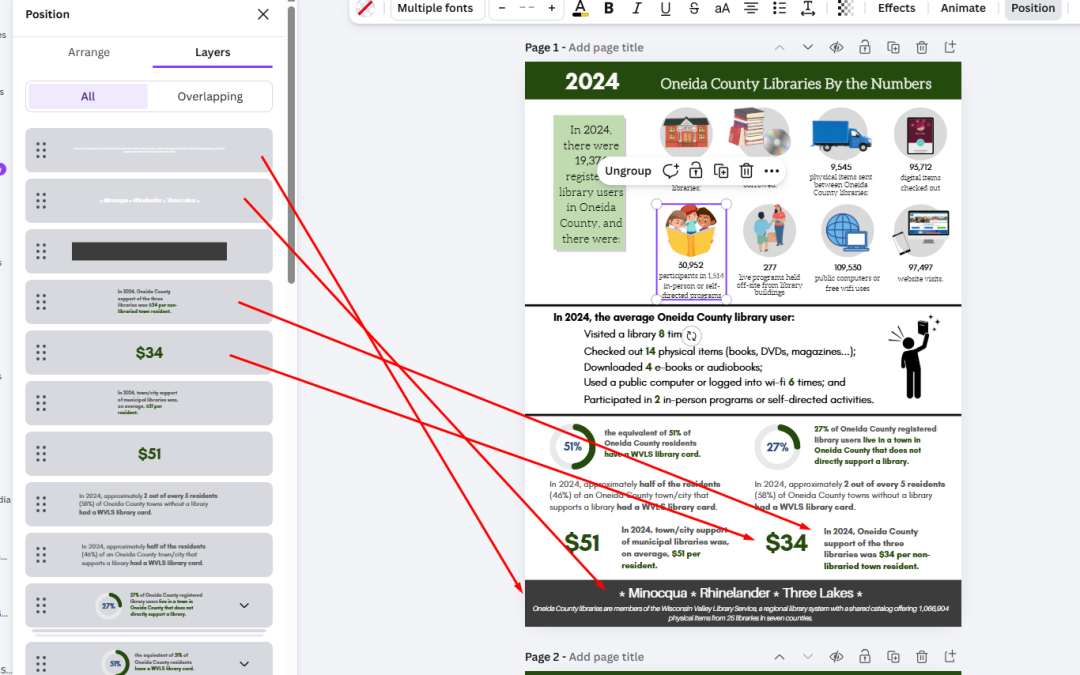Expand the 27% layer entry chevron

click(244, 605)
